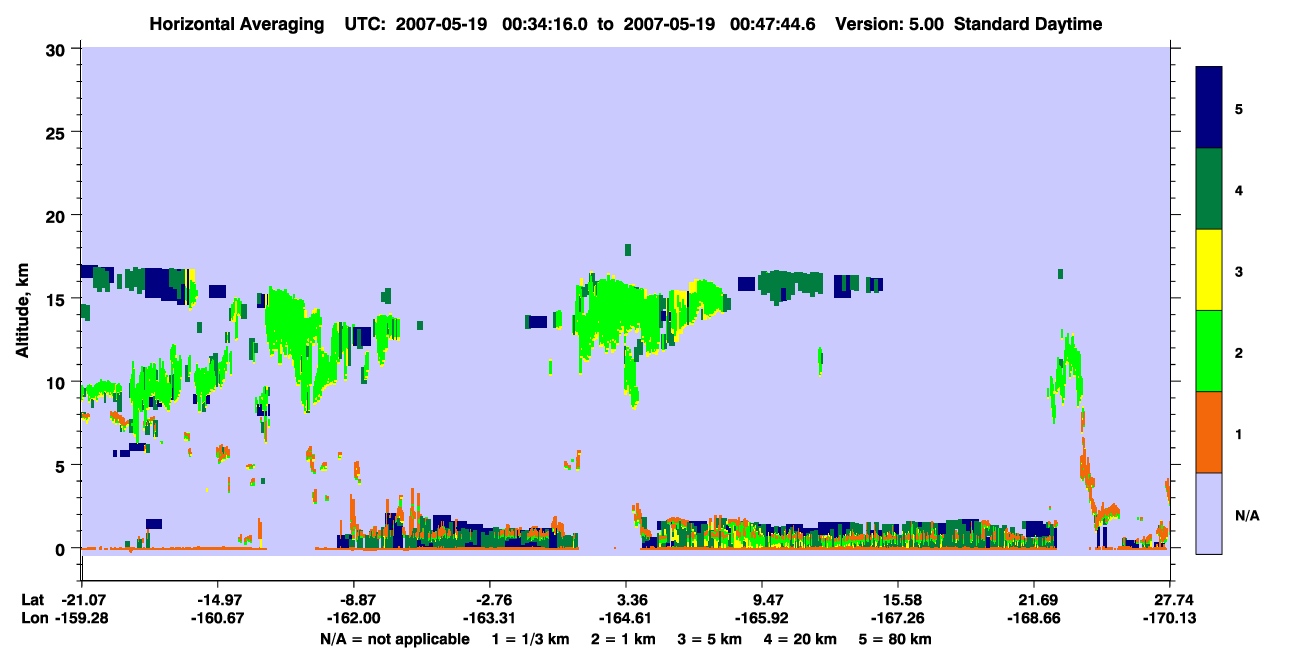The height and width of the screenshot is (667, 1300).
Task: Click the colorbar label 1
Action: click(x=1239, y=434)
